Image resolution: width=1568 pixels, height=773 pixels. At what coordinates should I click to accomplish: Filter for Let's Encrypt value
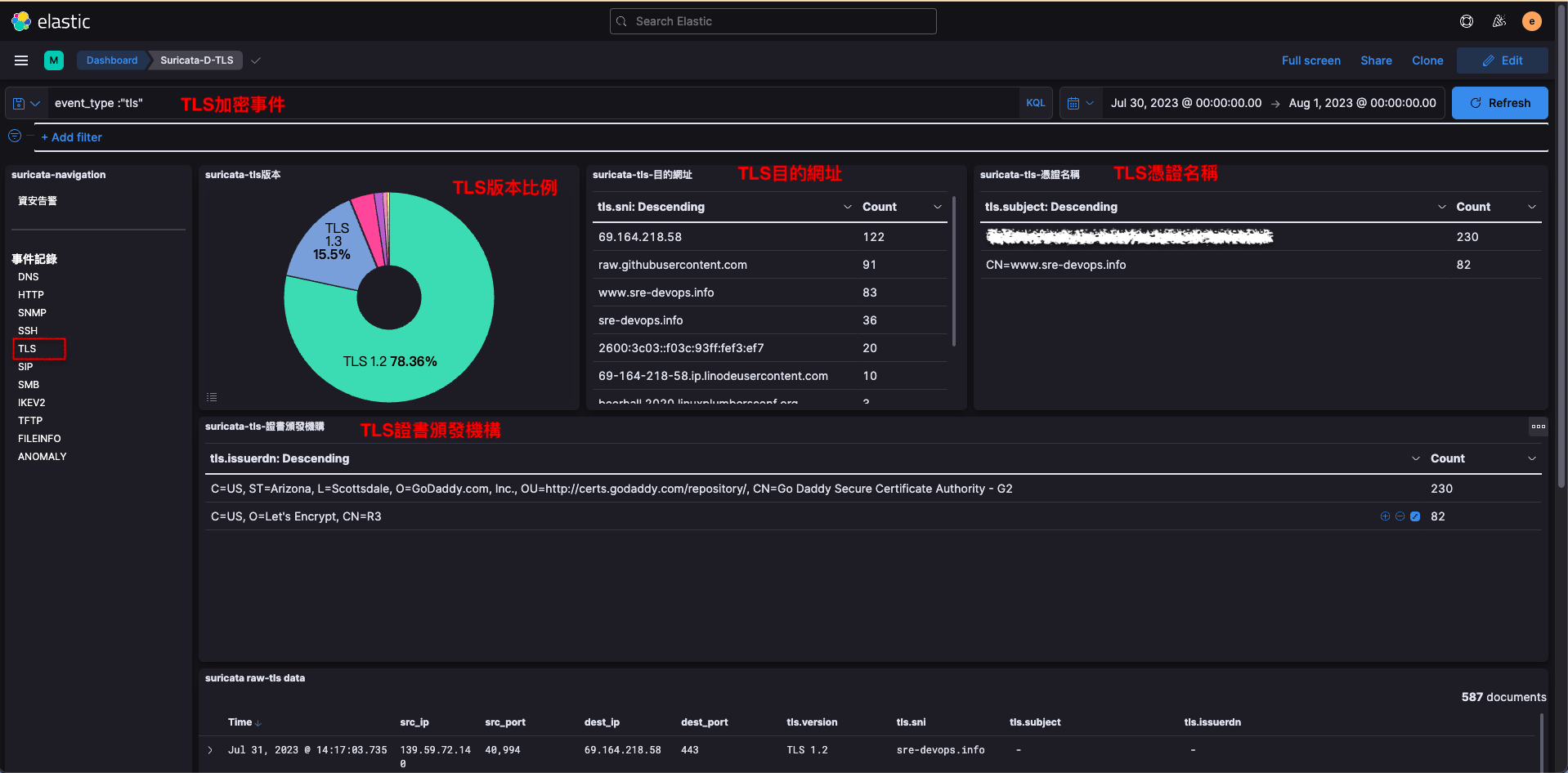1385,516
